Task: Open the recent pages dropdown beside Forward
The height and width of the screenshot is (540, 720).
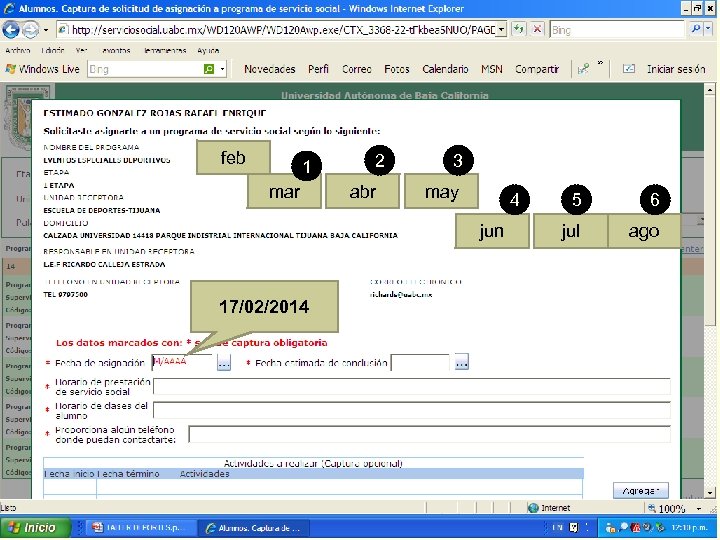Action: tap(46, 30)
